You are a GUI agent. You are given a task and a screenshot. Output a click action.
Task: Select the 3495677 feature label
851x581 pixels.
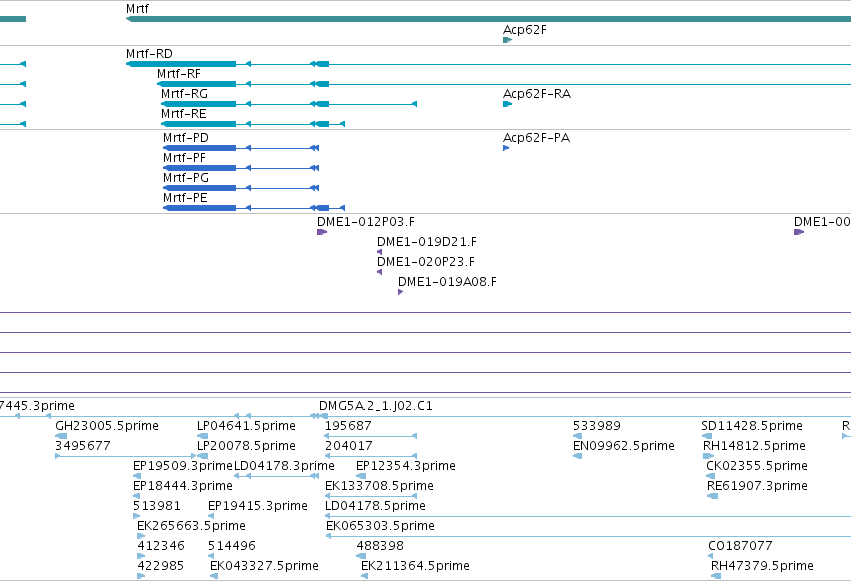click(83, 446)
